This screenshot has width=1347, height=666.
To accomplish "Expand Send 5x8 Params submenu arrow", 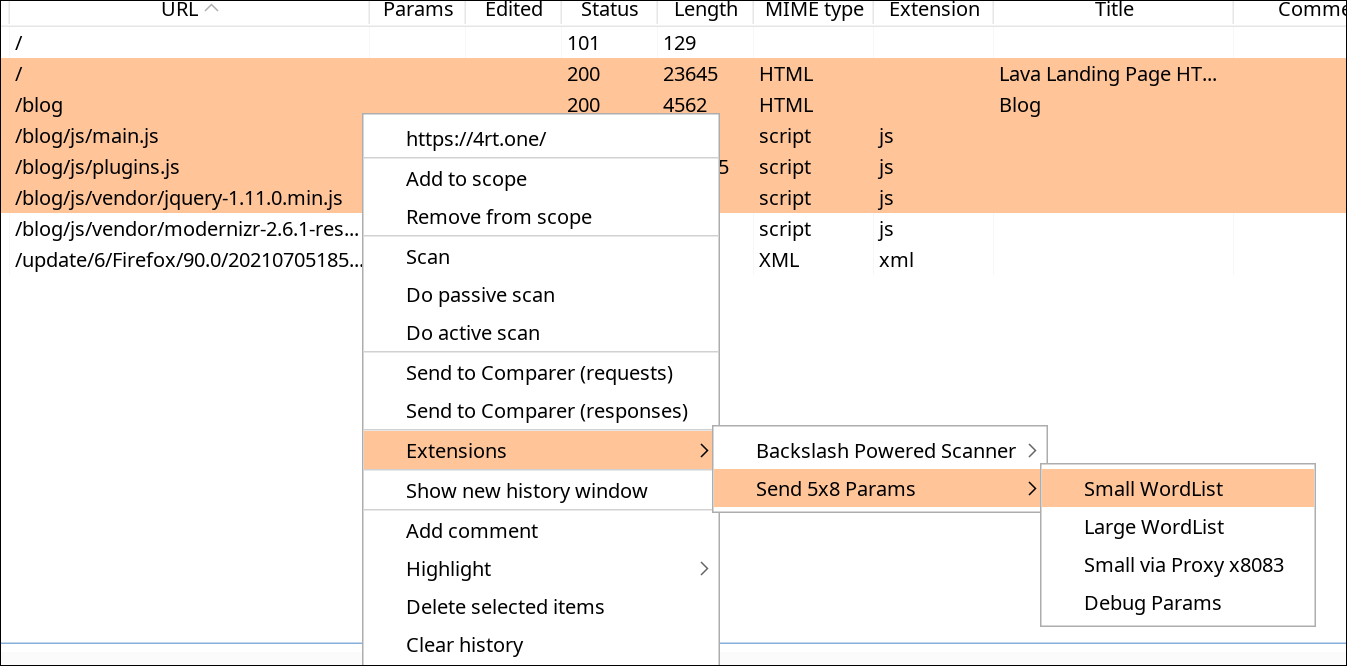I will click(1032, 489).
